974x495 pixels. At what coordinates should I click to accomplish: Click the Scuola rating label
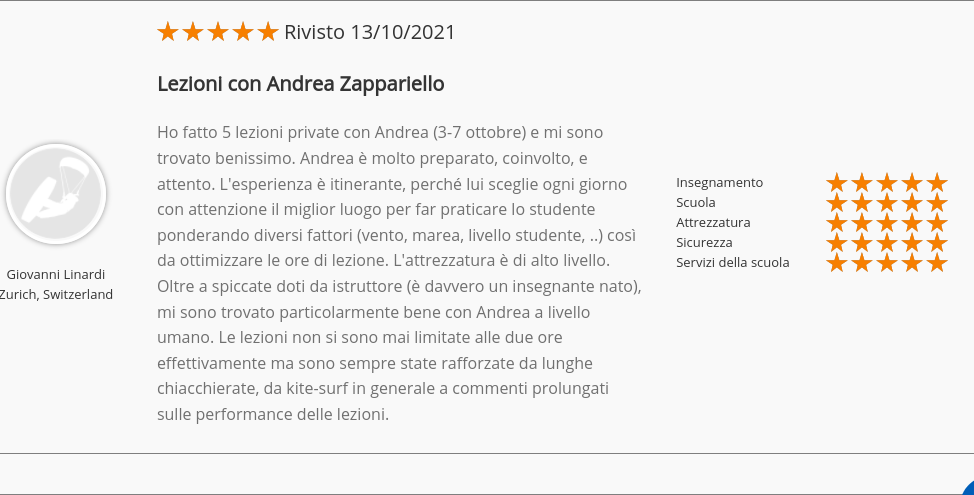[696, 202]
